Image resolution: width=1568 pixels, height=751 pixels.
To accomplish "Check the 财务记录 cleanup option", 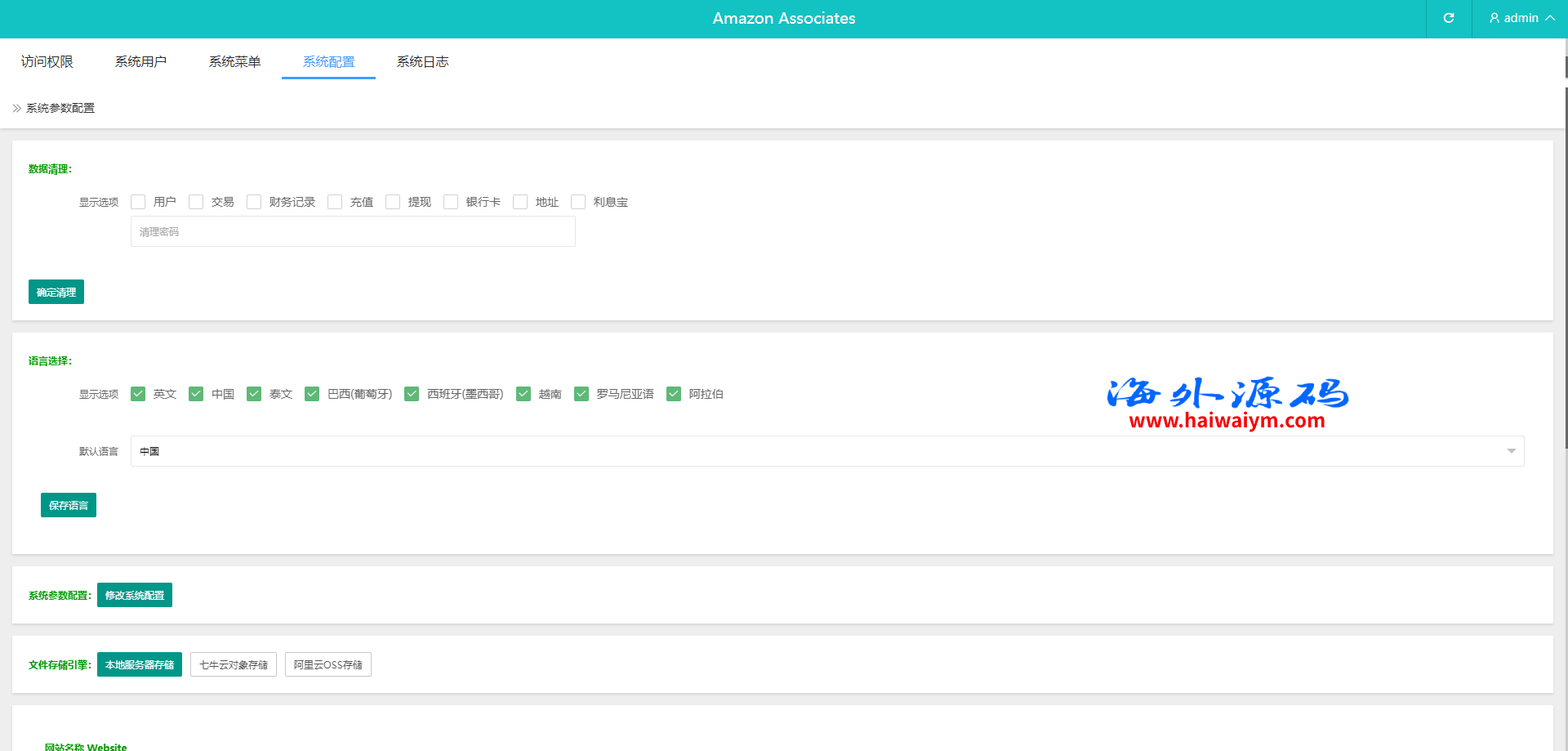I will pyautogui.click(x=254, y=202).
